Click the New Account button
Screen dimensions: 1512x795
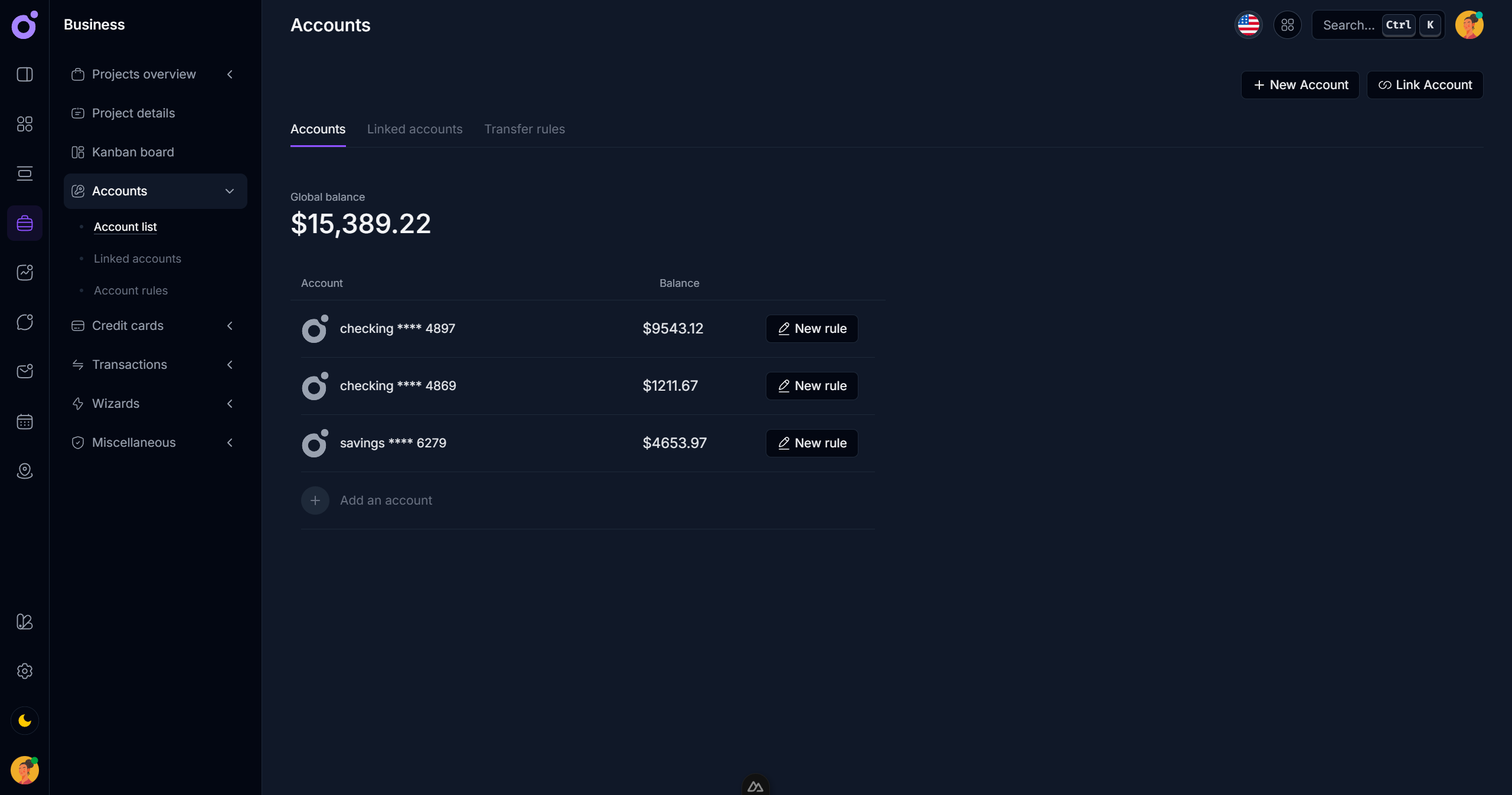pyautogui.click(x=1300, y=85)
